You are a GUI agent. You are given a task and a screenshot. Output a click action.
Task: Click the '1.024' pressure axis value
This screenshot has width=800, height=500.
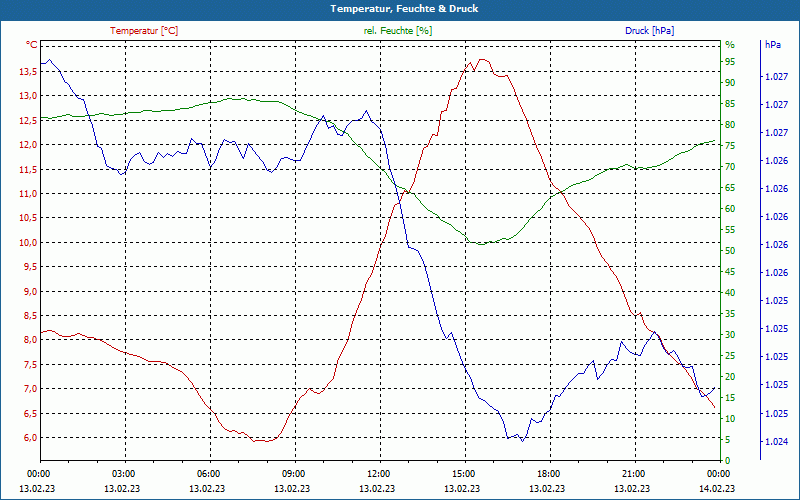tap(777, 441)
